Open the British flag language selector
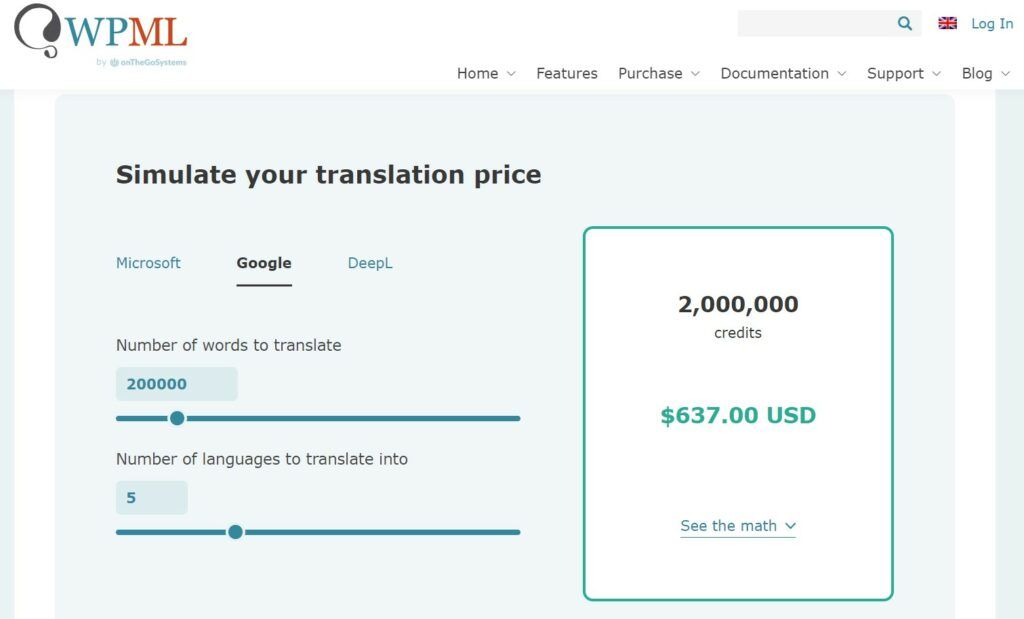1024x619 pixels. (947, 22)
